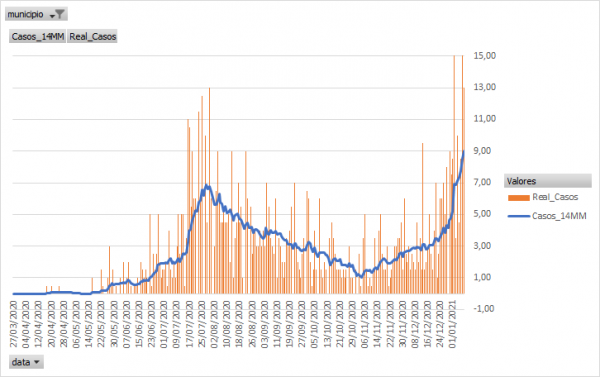Screen dimensions: 600x377
Task: Click the Casos_14MM field button
Action: [38, 37]
